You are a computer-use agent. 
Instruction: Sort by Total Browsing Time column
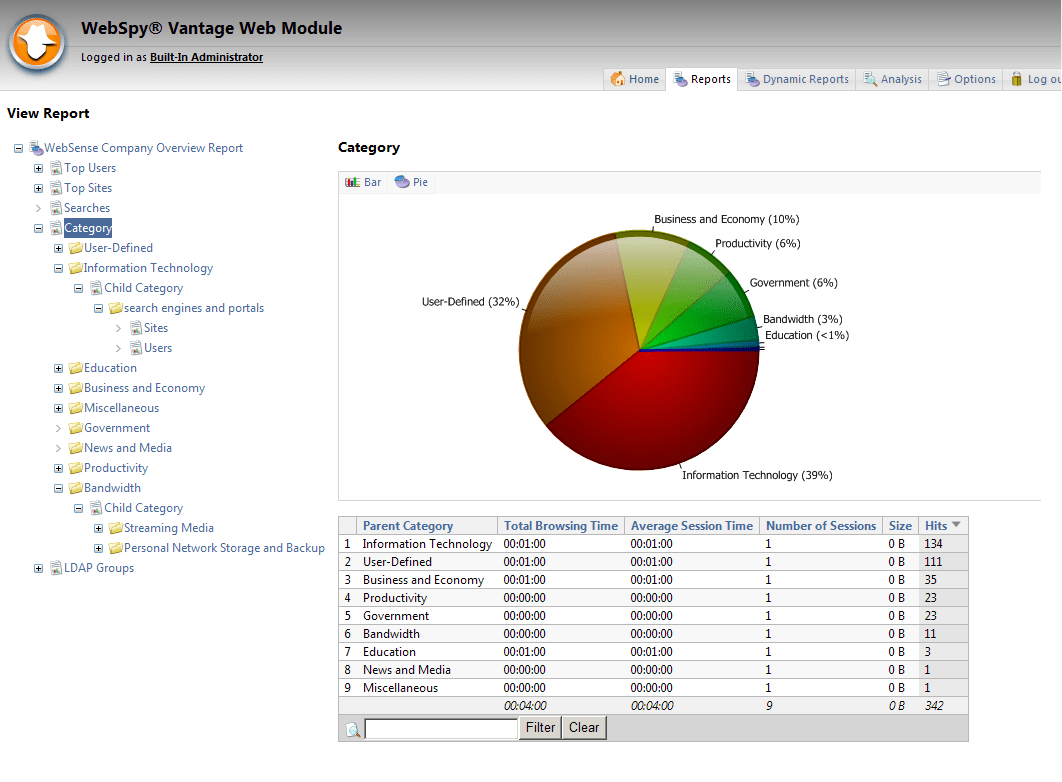(561, 526)
